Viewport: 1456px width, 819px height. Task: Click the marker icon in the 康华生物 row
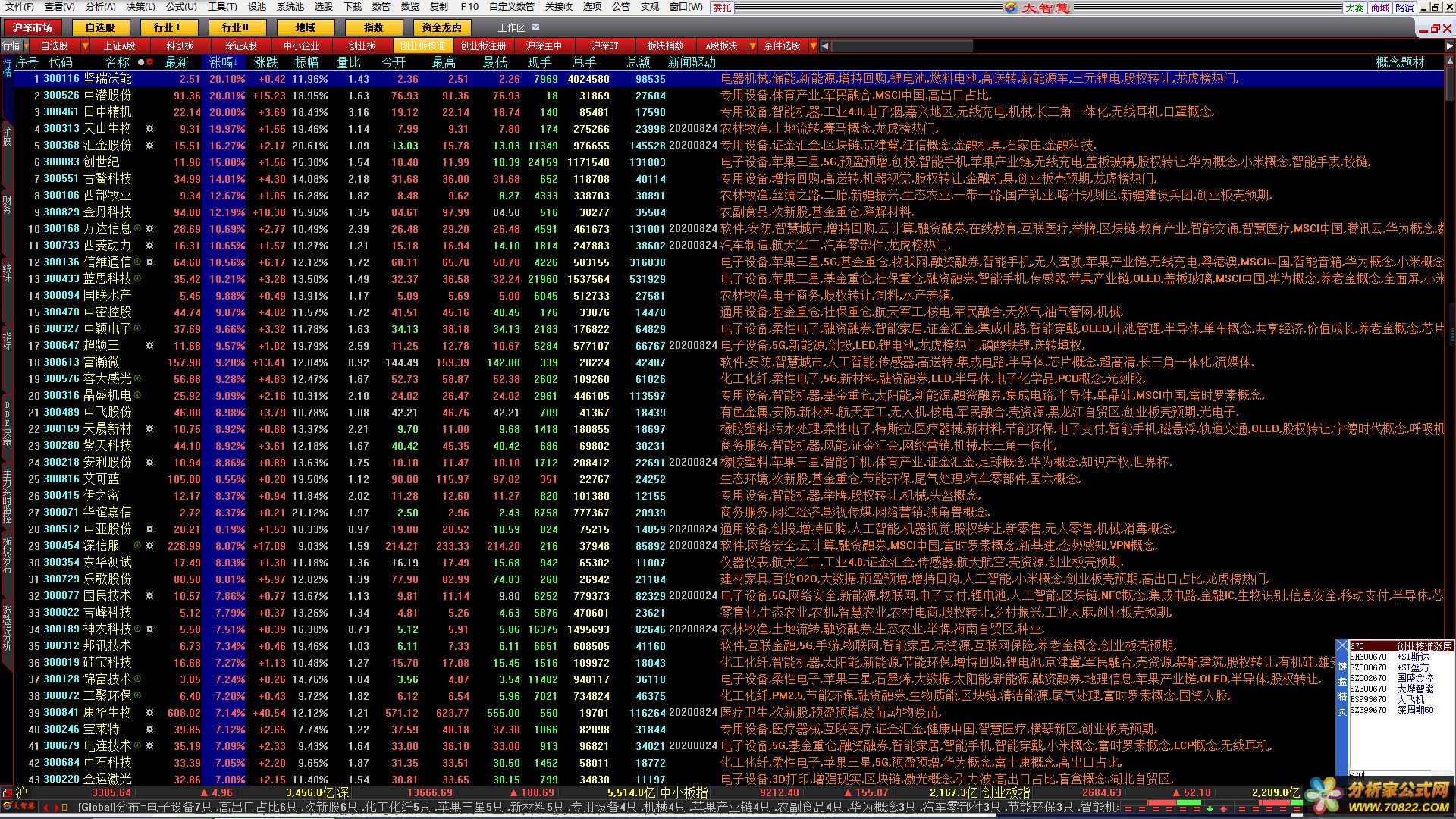[149, 713]
